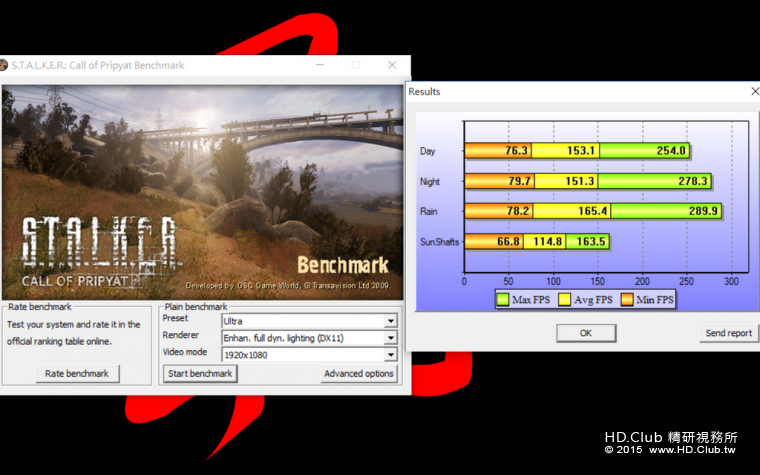Minimize the Call of Pripyat Benchmark window

[x=320, y=65]
